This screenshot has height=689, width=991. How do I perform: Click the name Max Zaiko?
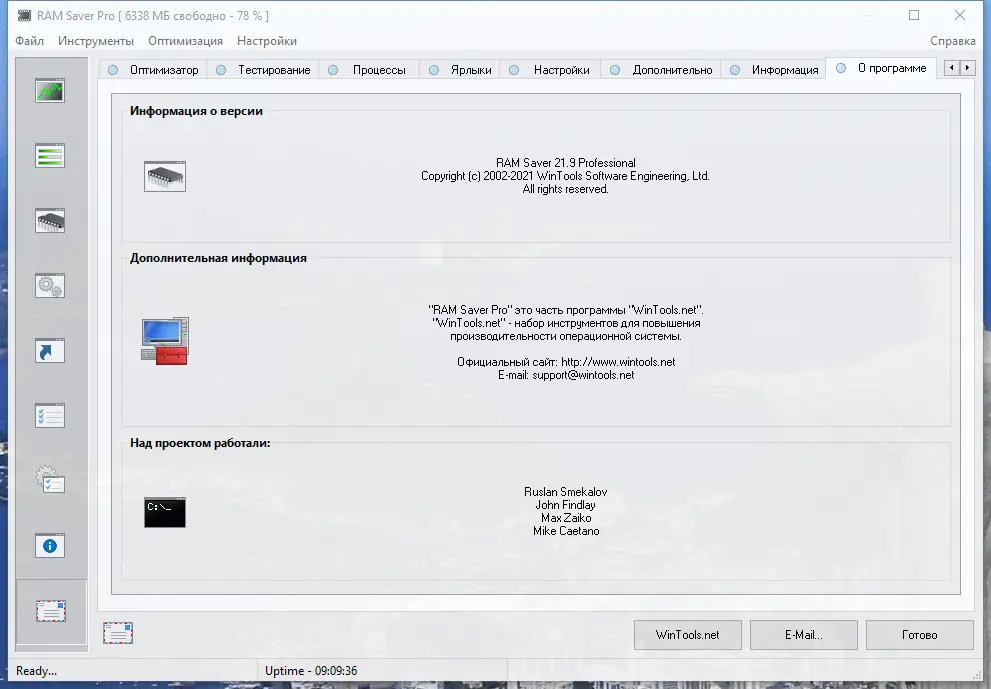click(566, 518)
